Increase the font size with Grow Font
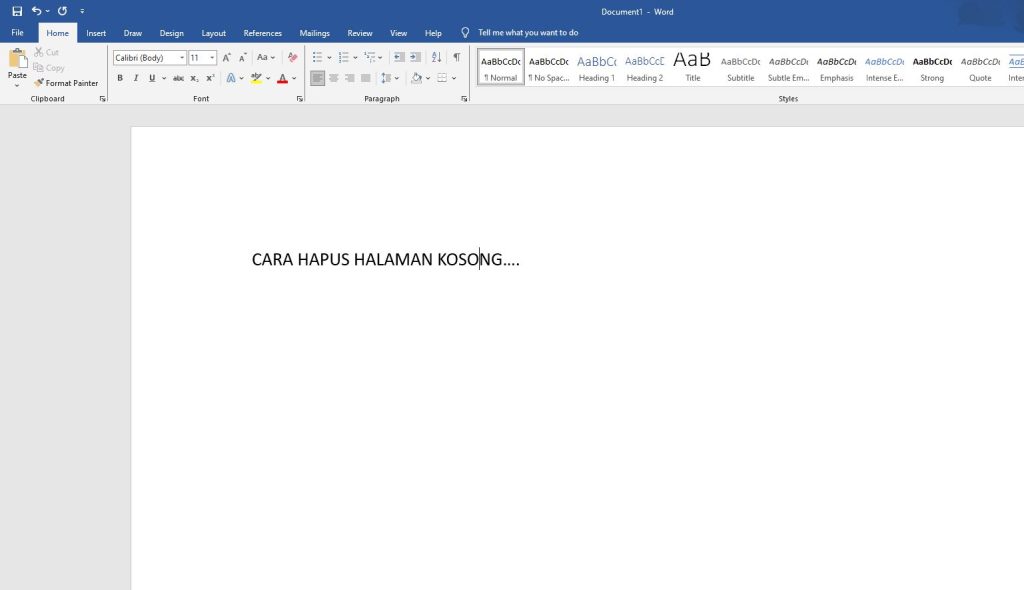1024x590 pixels. (x=226, y=57)
